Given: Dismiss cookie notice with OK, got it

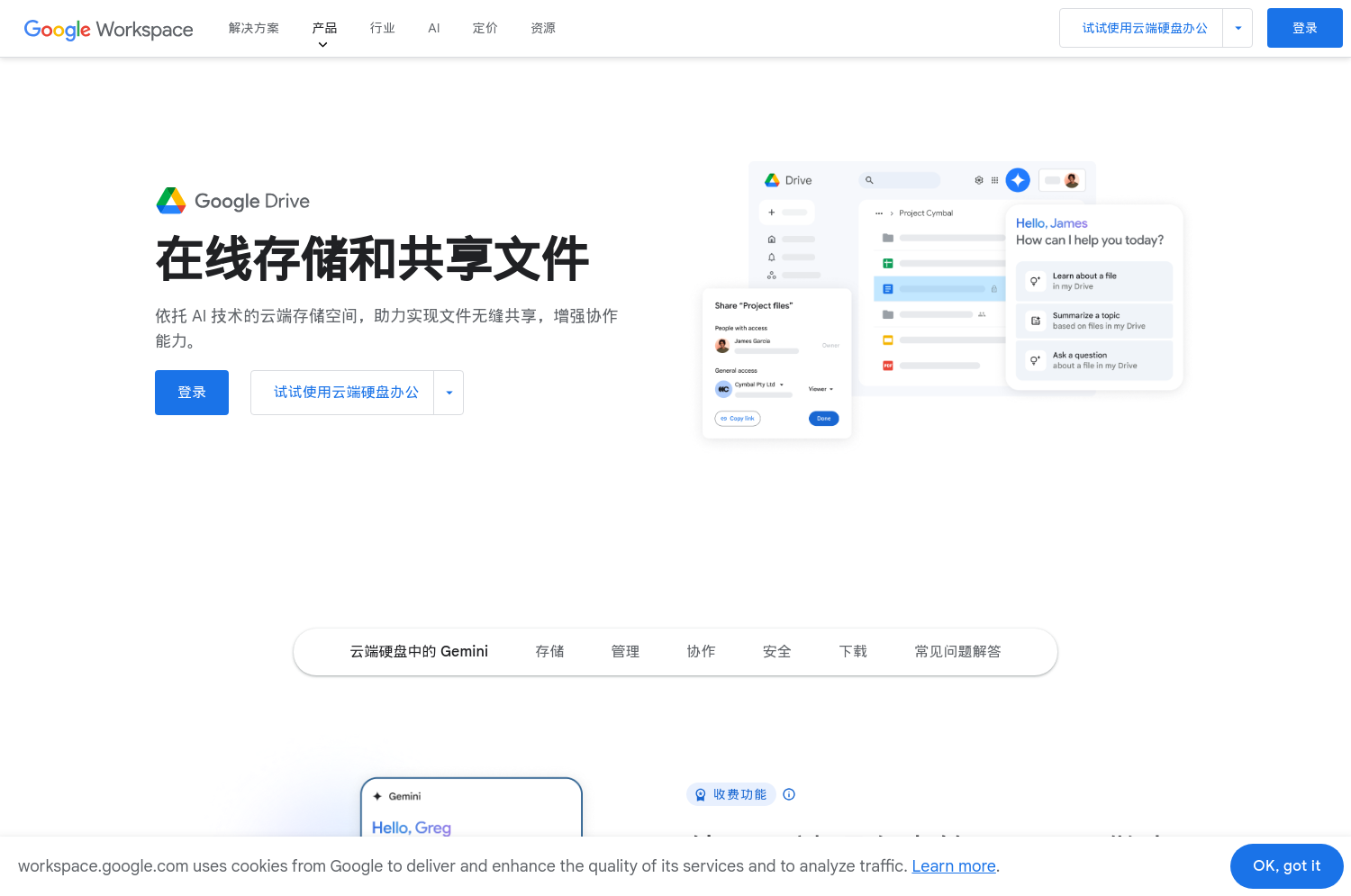Looking at the screenshot, I should click(x=1286, y=865).
